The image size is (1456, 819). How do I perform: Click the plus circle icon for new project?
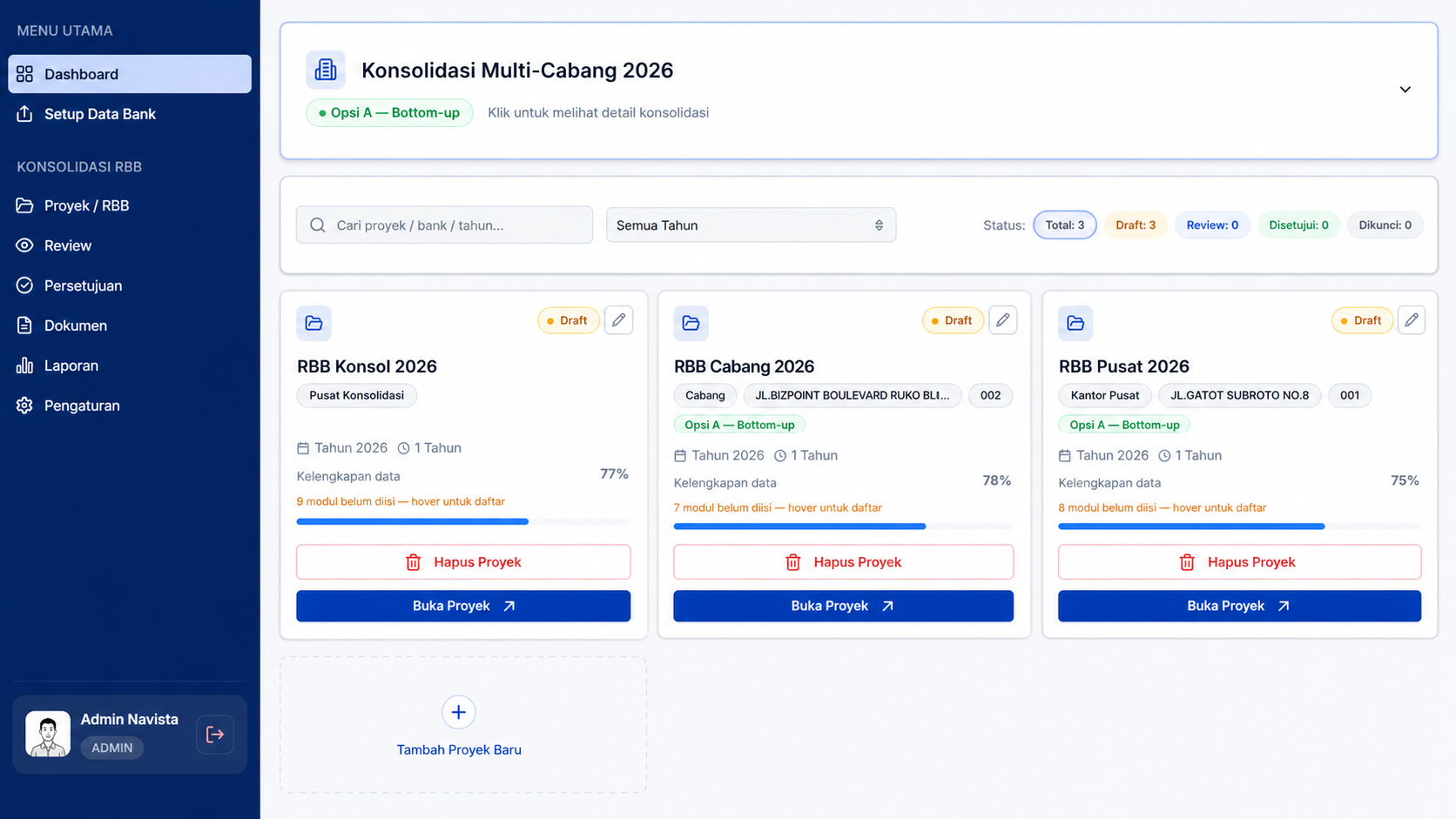(459, 712)
